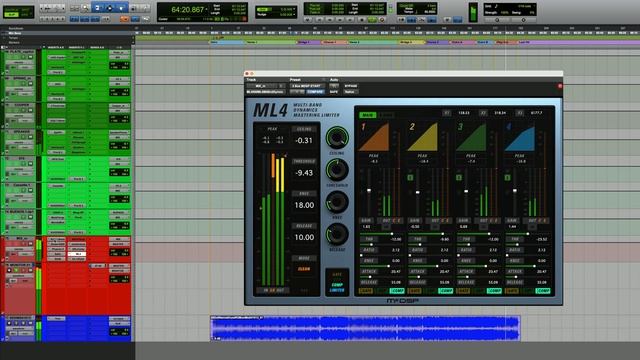The height and width of the screenshot is (360, 640).
Task: Open the ML4000 plug-in selector below Track
Action: click(x=265, y=92)
